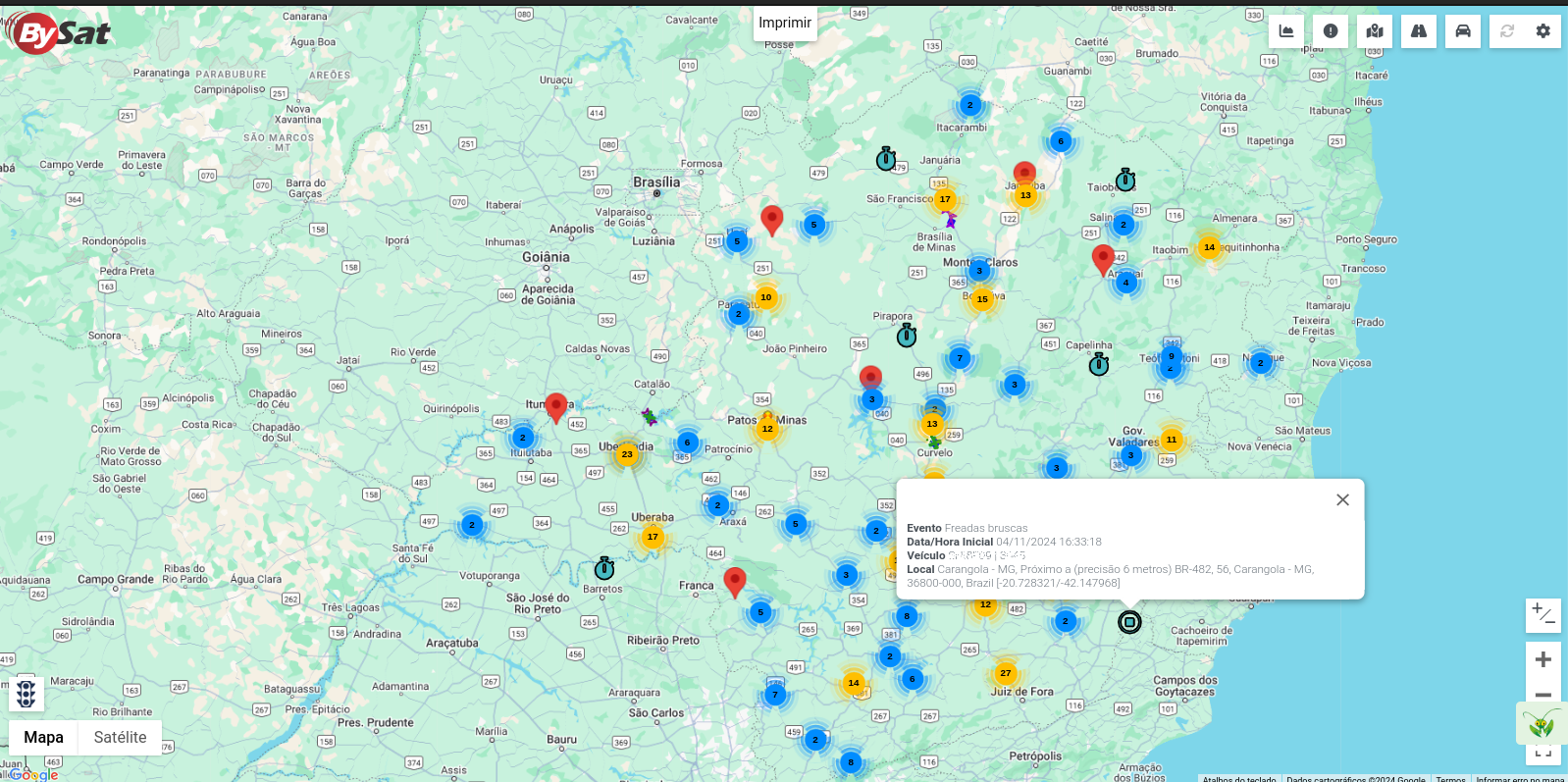Open blue cluster 2 near Ituiutaba
1568x782 pixels.
click(x=523, y=438)
